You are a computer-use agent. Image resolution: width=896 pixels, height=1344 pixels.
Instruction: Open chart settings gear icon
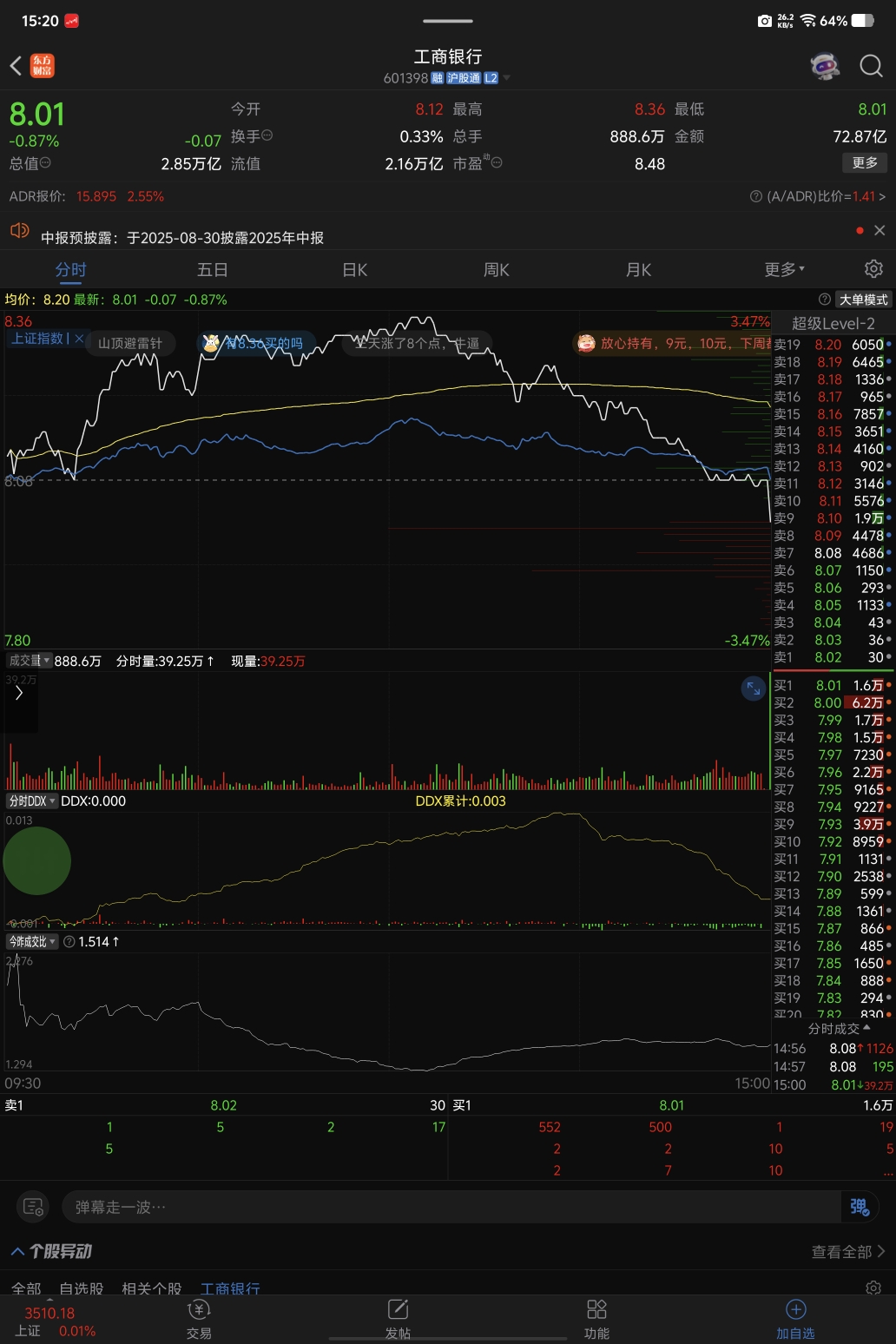[873, 268]
